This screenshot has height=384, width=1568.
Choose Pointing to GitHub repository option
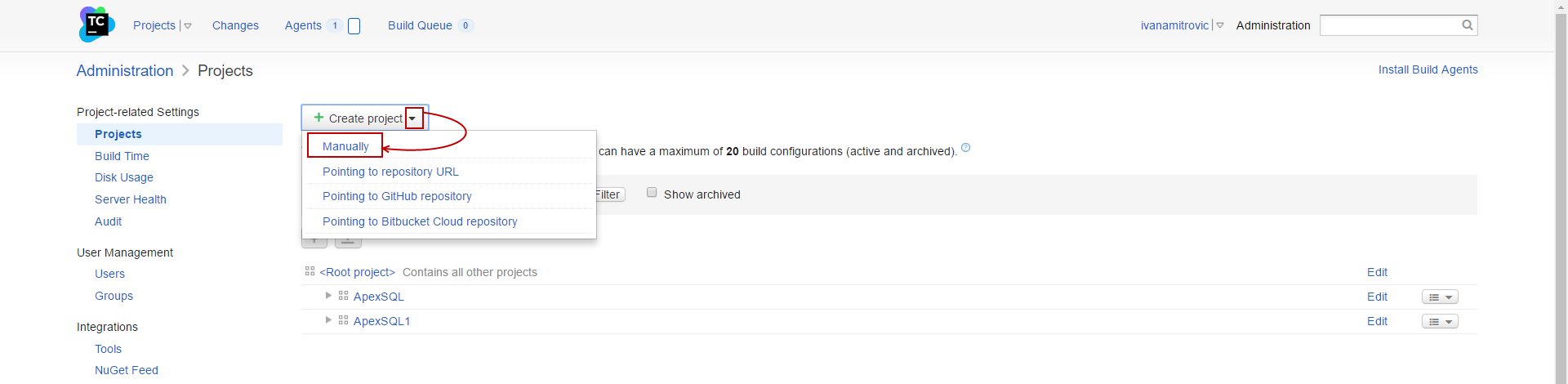pyautogui.click(x=397, y=196)
